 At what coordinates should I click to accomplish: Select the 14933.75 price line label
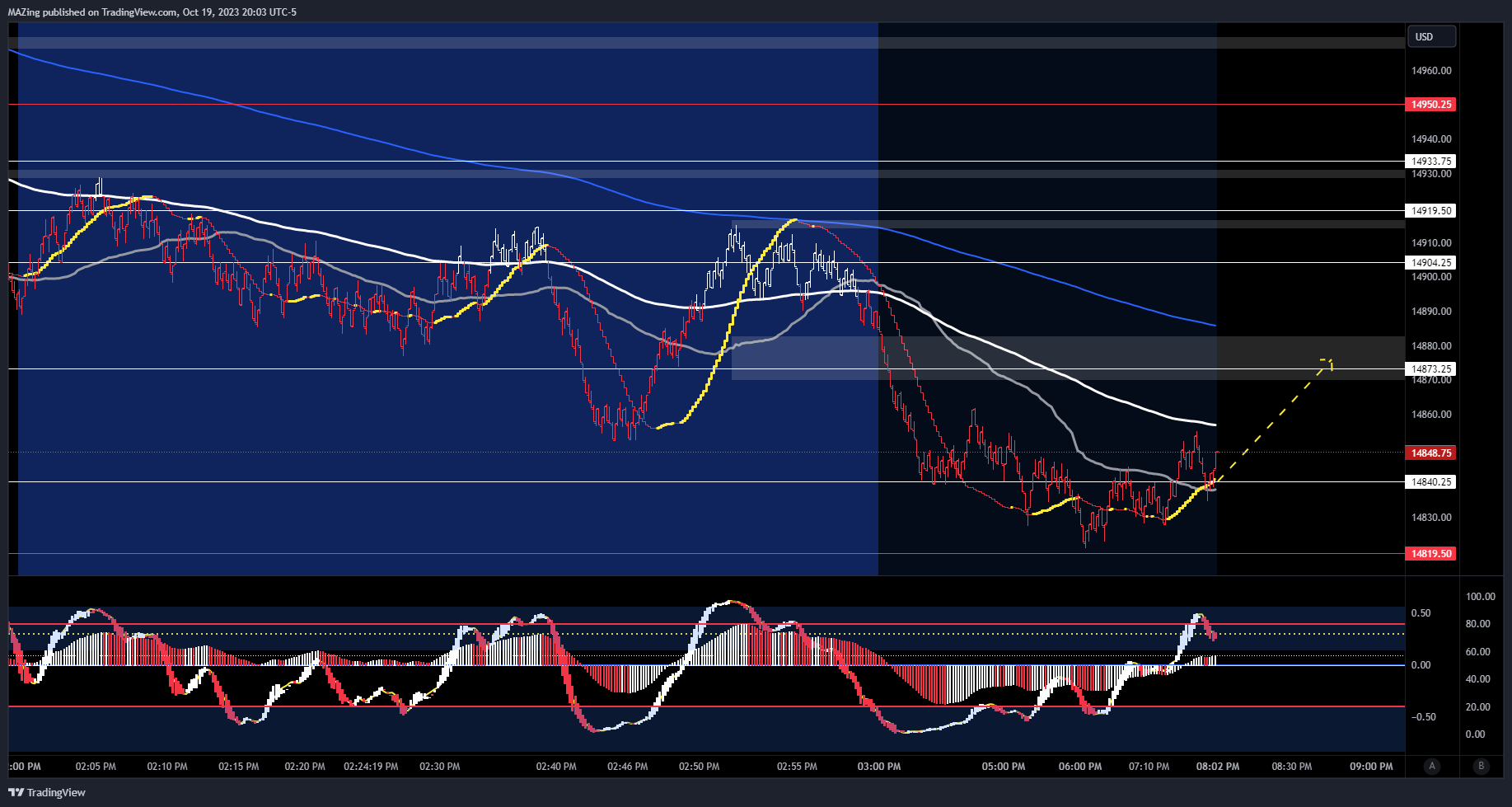pyautogui.click(x=1430, y=162)
